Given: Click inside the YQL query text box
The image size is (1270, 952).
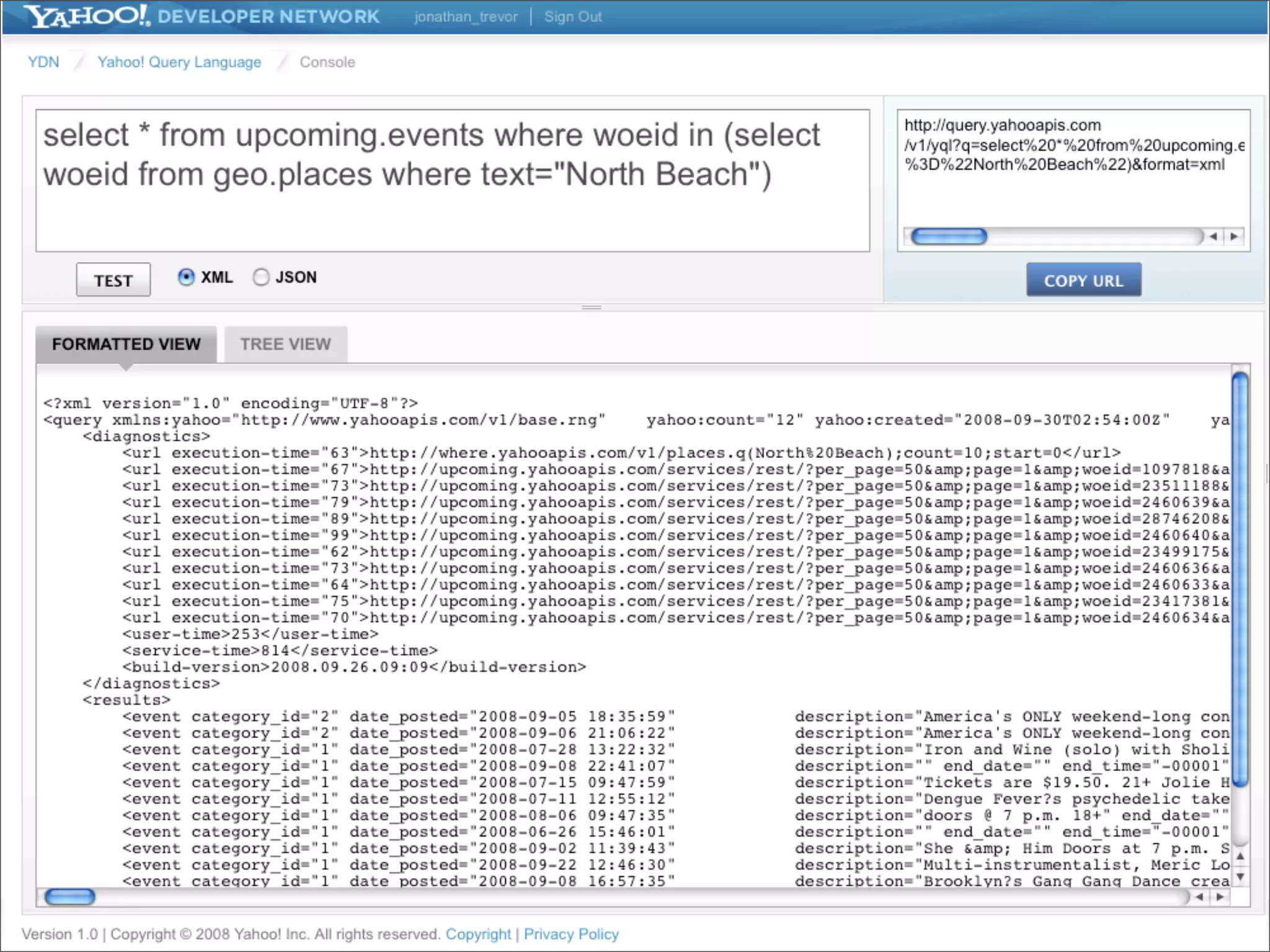Looking at the screenshot, I should point(453,180).
